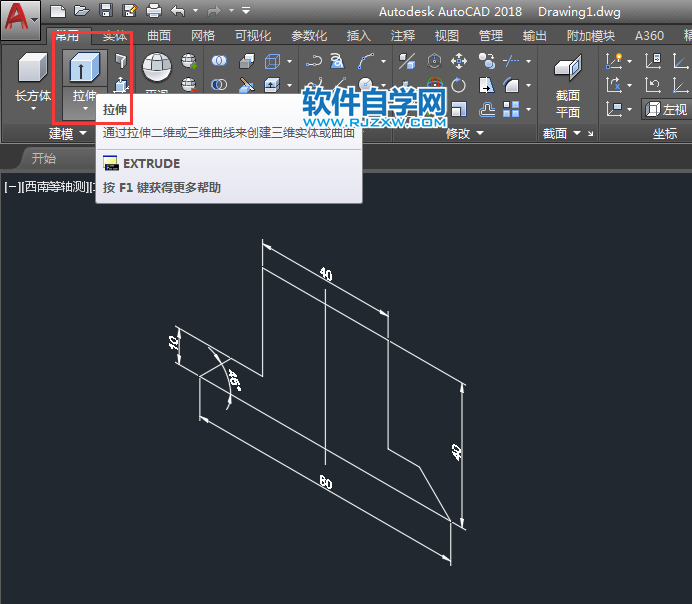Click the Plot printer icon
This screenshot has height=604, width=692.
click(x=154, y=11)
